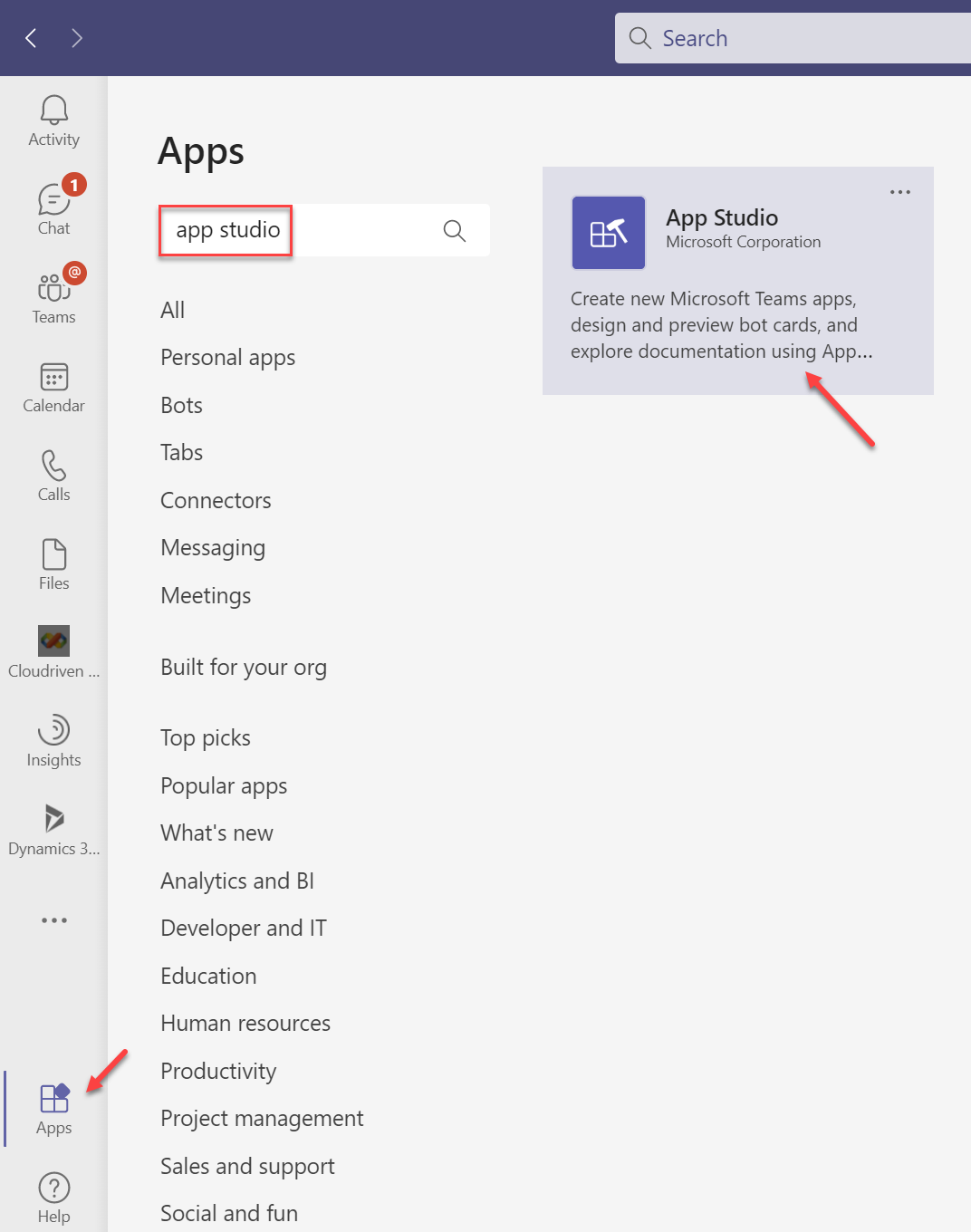Open Chat with unread badge
This screenshot has height=1232, width=971.
tap(53, 200)
